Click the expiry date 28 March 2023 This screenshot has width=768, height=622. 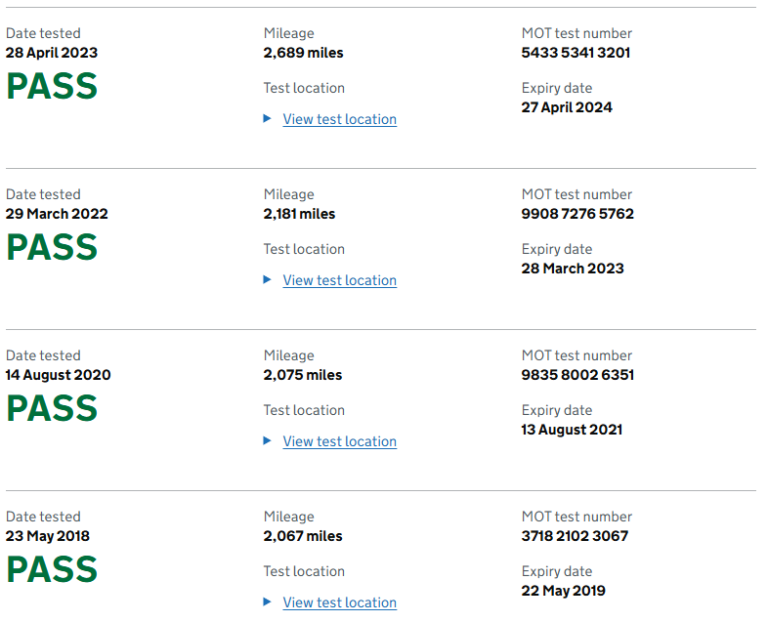[572, 268]
